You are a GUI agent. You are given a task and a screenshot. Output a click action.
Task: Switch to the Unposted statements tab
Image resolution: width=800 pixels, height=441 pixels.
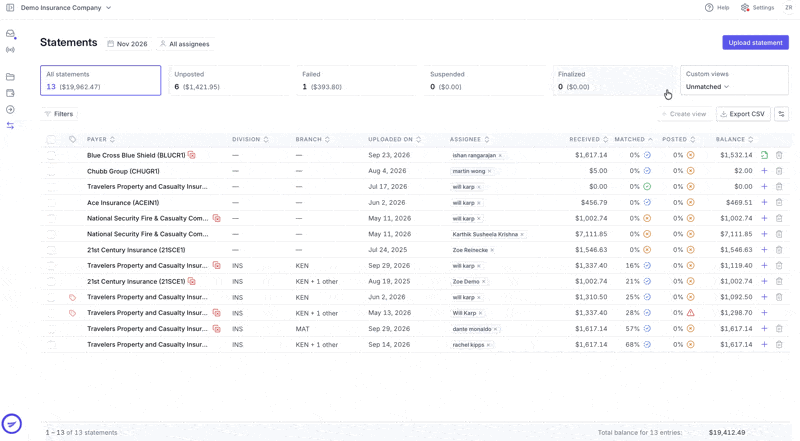[x=229, y=80]
